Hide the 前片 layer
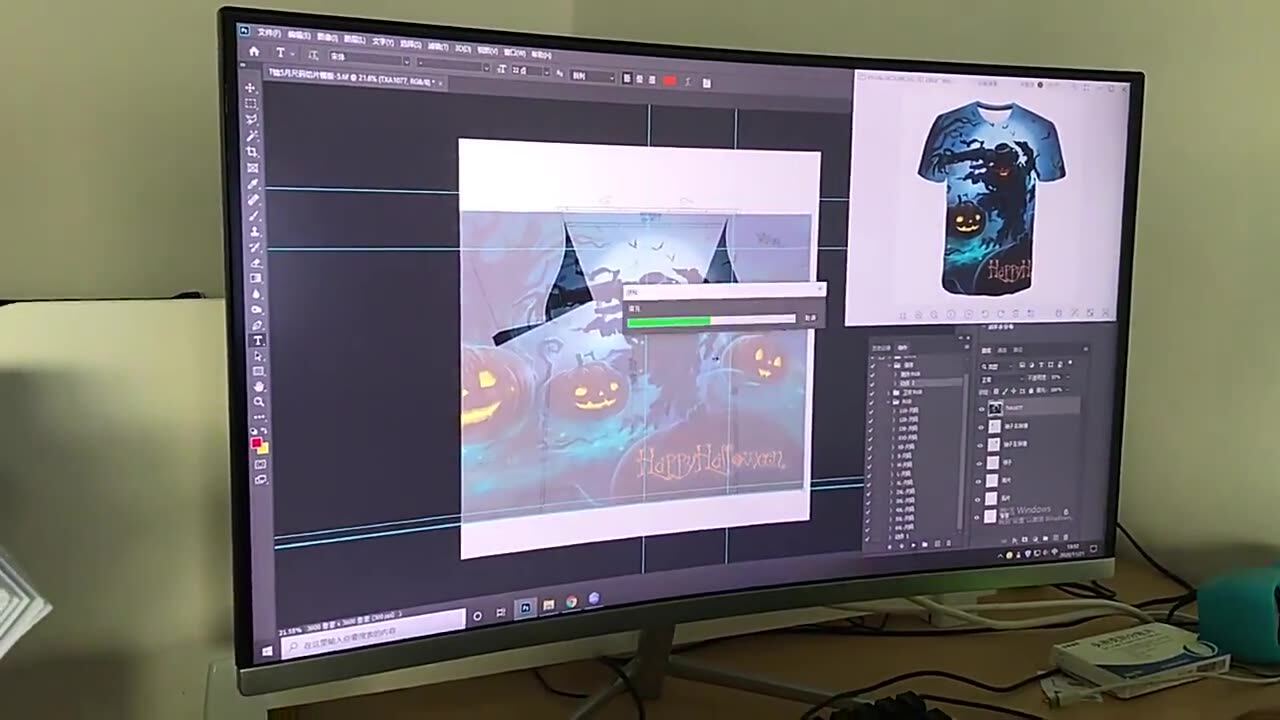This screenshot has height=720, width=1280. [979, 480]
